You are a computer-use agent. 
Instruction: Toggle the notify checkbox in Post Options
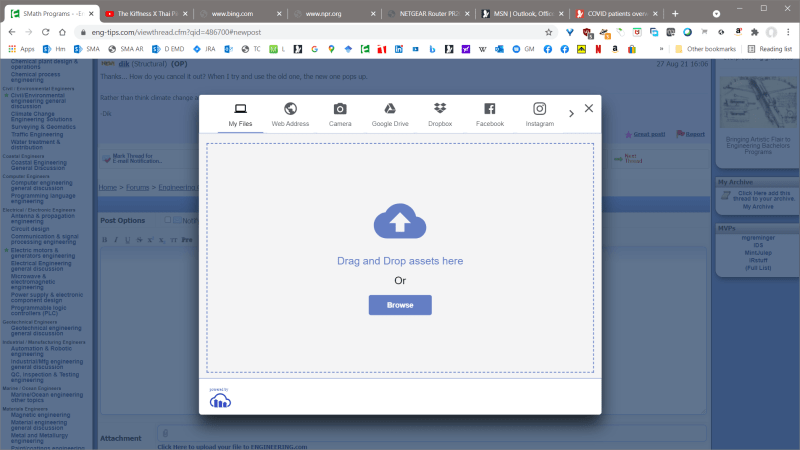[167, 220]
